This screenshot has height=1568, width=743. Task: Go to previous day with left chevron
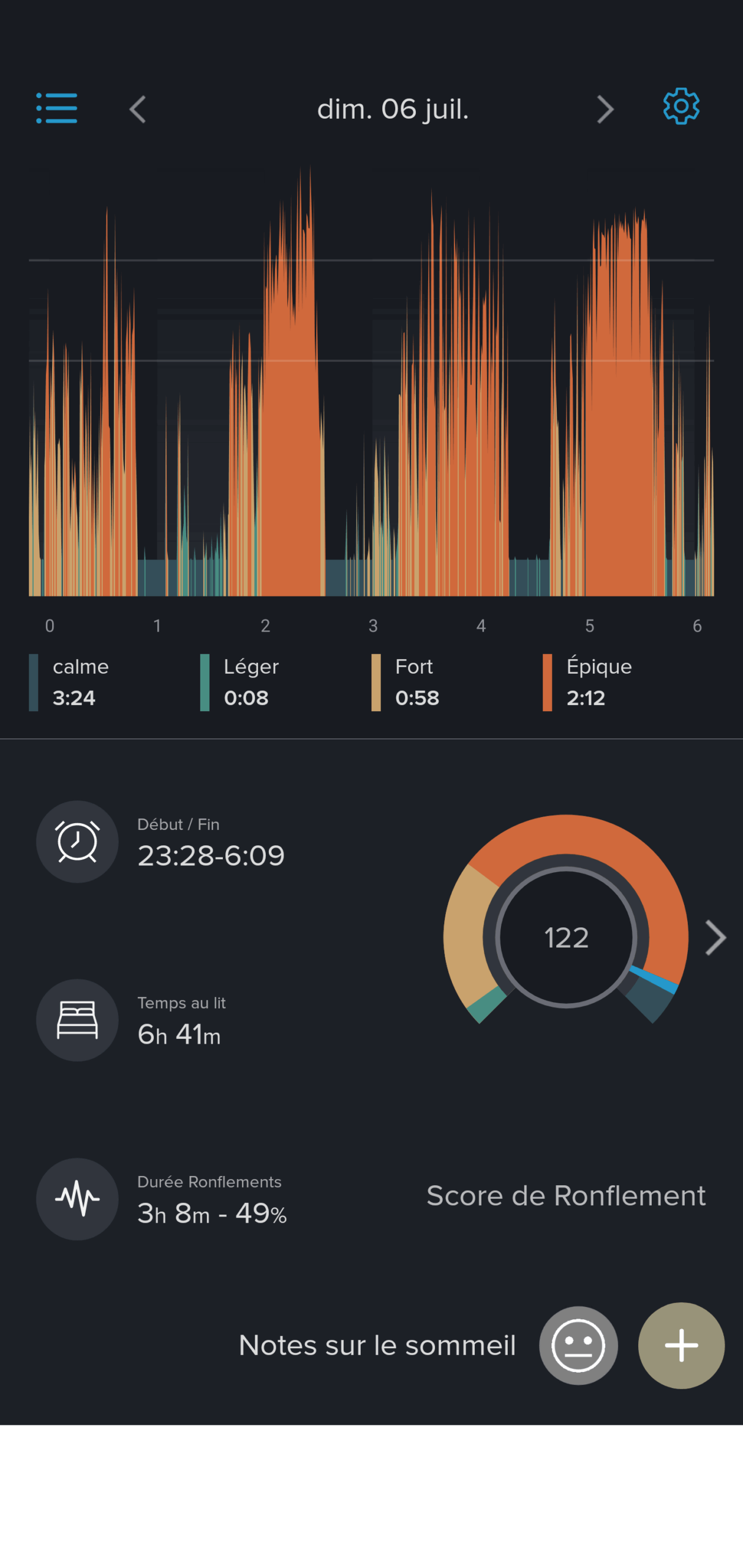[x=138, y=110]
